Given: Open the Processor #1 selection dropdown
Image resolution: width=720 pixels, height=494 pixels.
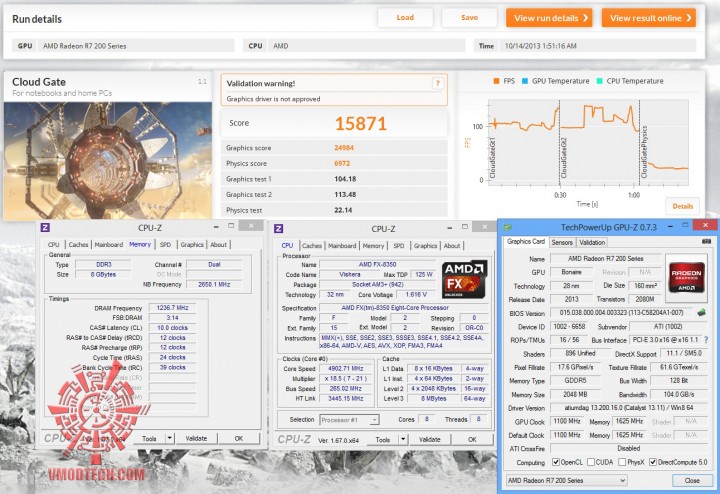Looking at the screenshot, I should point(349,420).
